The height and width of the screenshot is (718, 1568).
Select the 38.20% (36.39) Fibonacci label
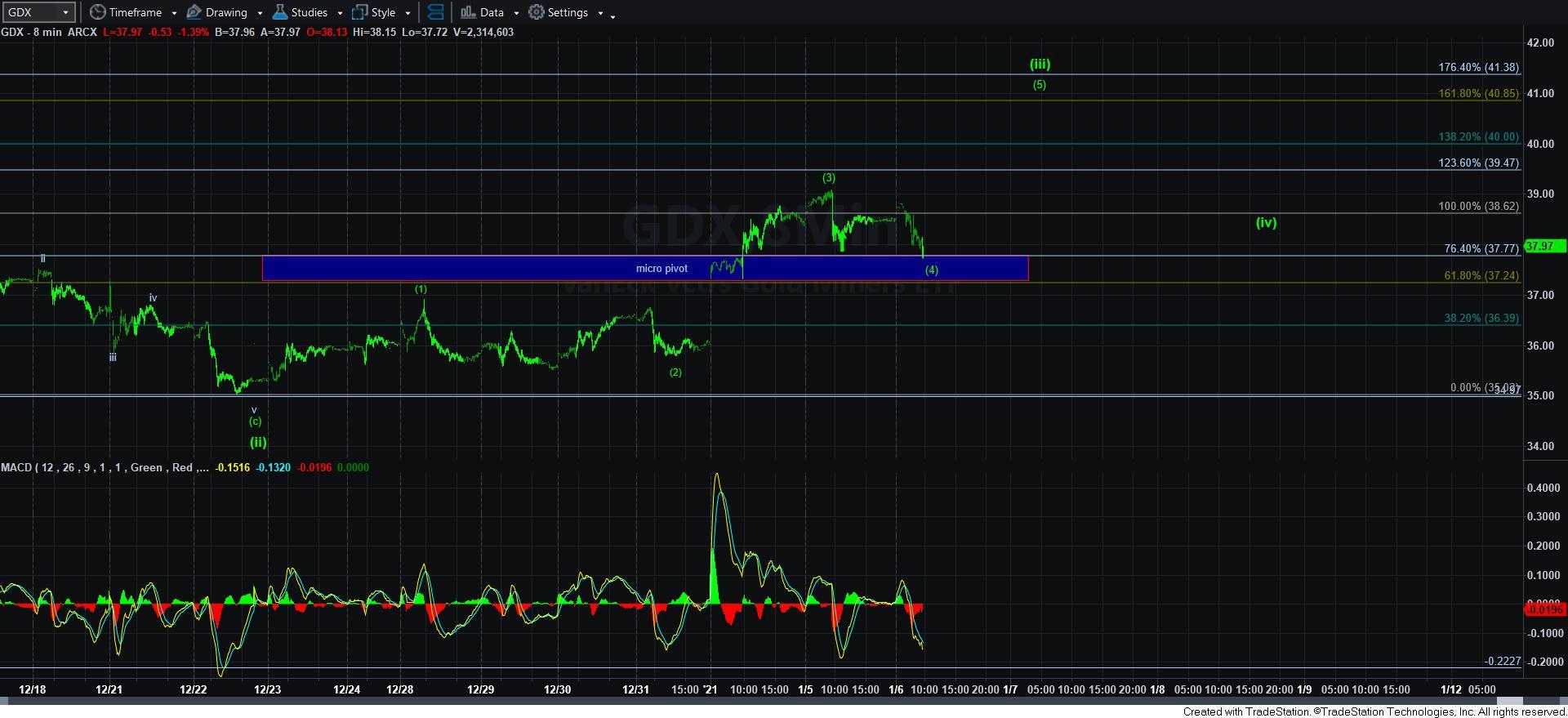[1481, 319]
